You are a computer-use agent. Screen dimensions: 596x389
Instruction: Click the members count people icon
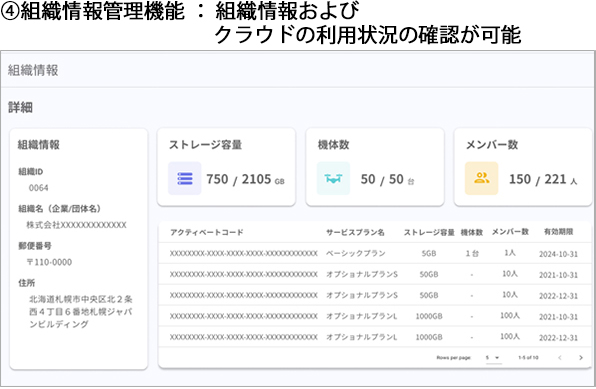coord(482,178)
